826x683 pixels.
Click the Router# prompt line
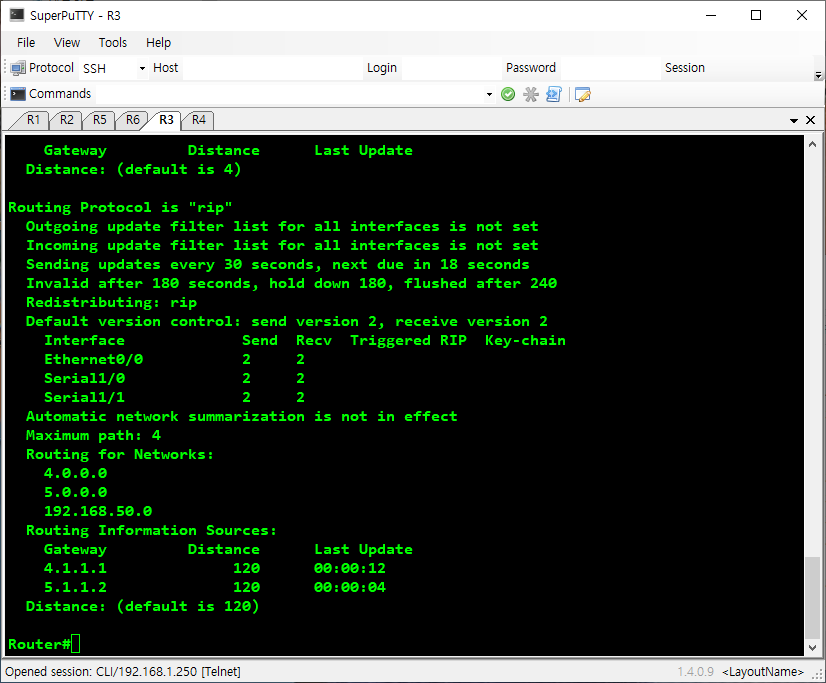44,644
